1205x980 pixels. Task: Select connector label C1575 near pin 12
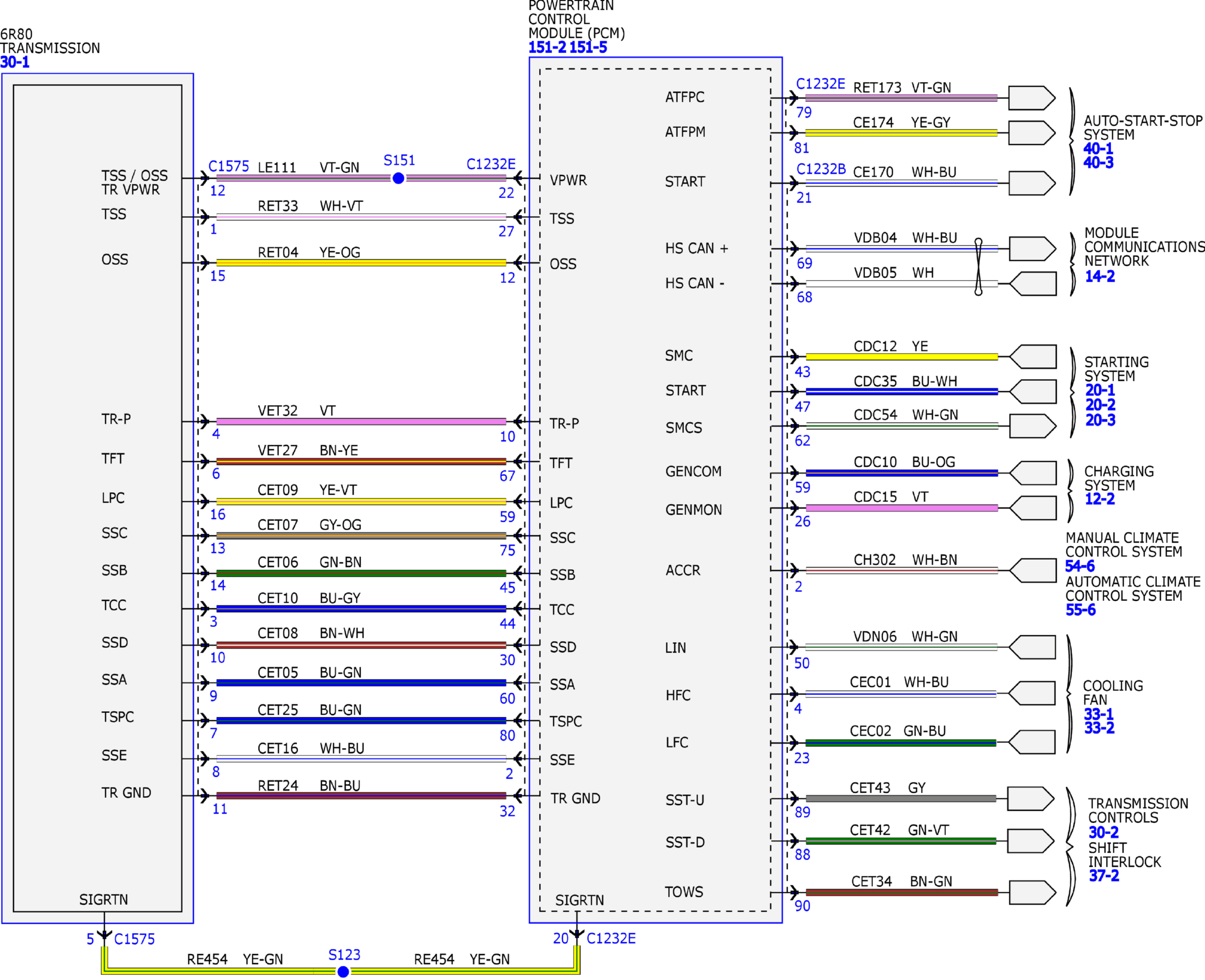tap(229, 166)
